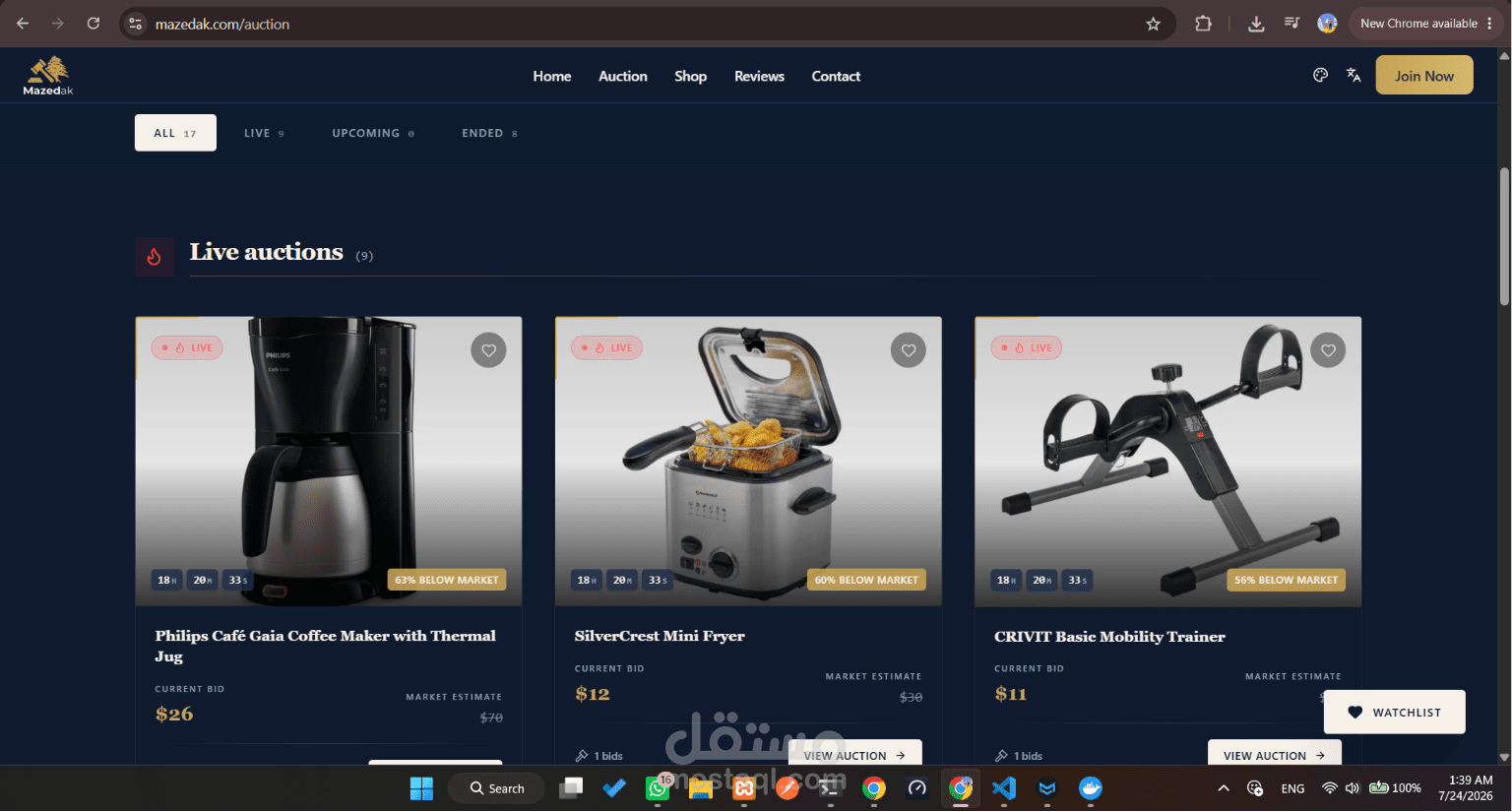
Task: Click the $26 current bid amount
Action: point(174,715)
